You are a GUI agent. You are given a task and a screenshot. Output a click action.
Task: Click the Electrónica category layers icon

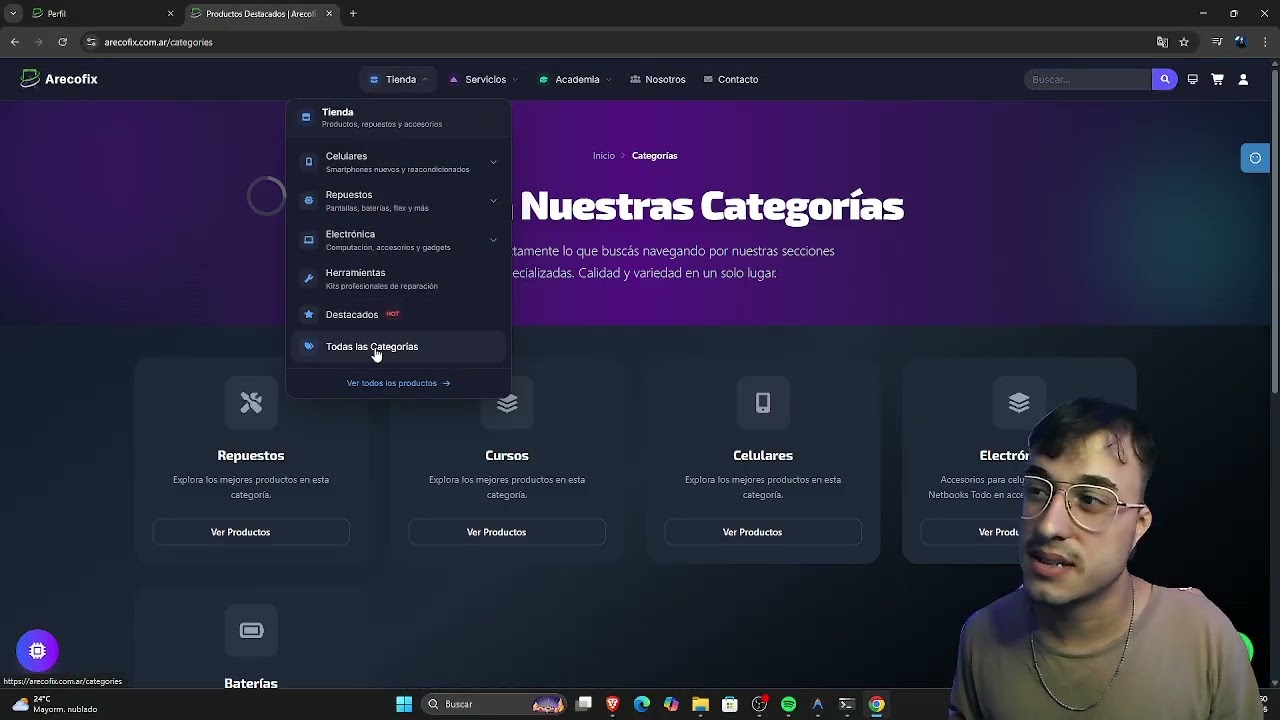(x=1019, y=402)
